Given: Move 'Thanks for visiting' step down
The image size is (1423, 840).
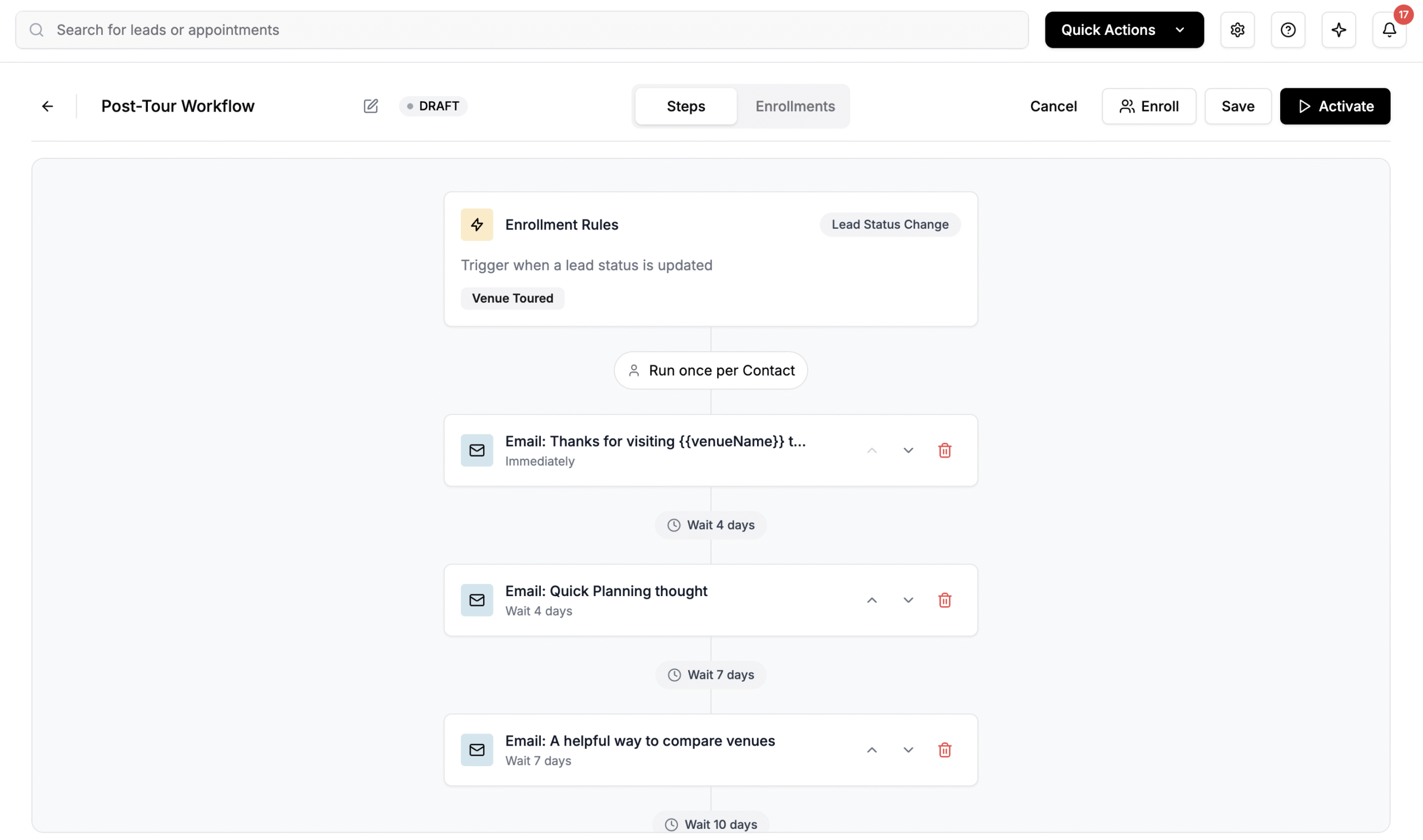Looking at the screenshot, I should [908, 451].
